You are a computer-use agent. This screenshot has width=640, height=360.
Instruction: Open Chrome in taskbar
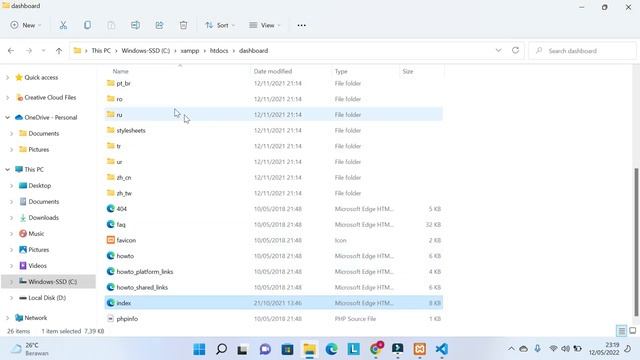(376, 349)
